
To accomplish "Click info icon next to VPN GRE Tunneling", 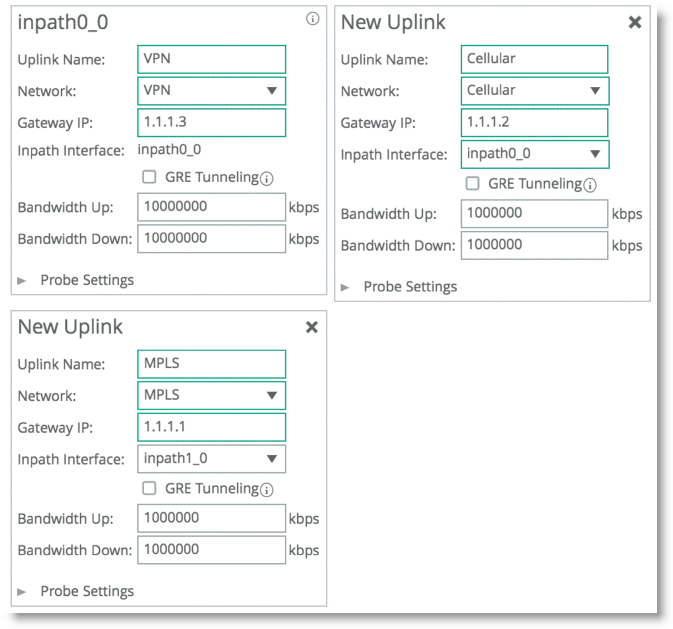I will tap(267, 179).
